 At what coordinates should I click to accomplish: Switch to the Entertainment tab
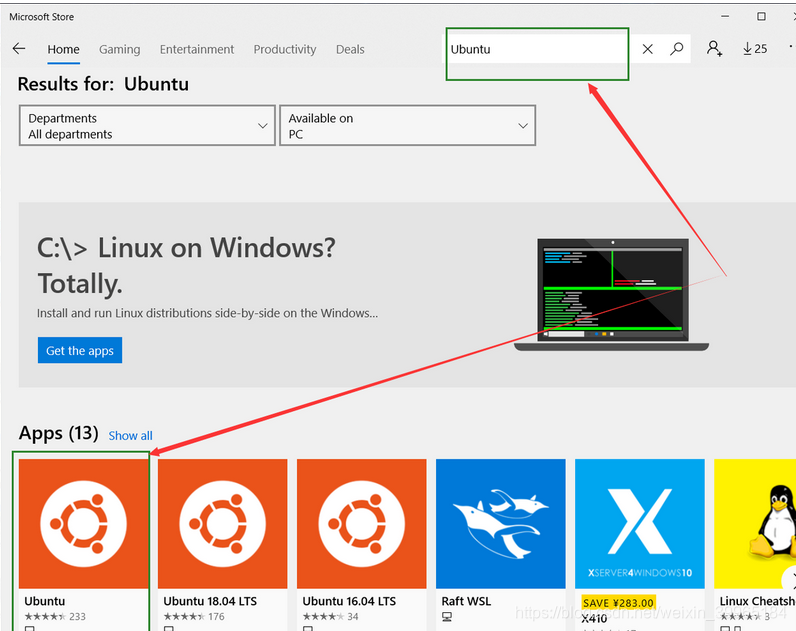tap(197, 49)
